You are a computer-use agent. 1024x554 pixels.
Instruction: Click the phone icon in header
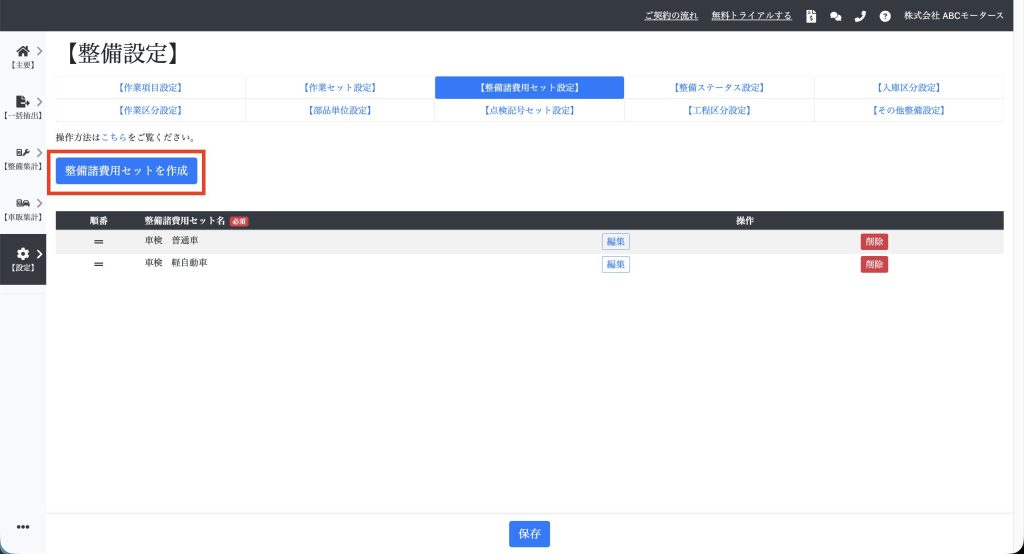click(x=860, y=16)
